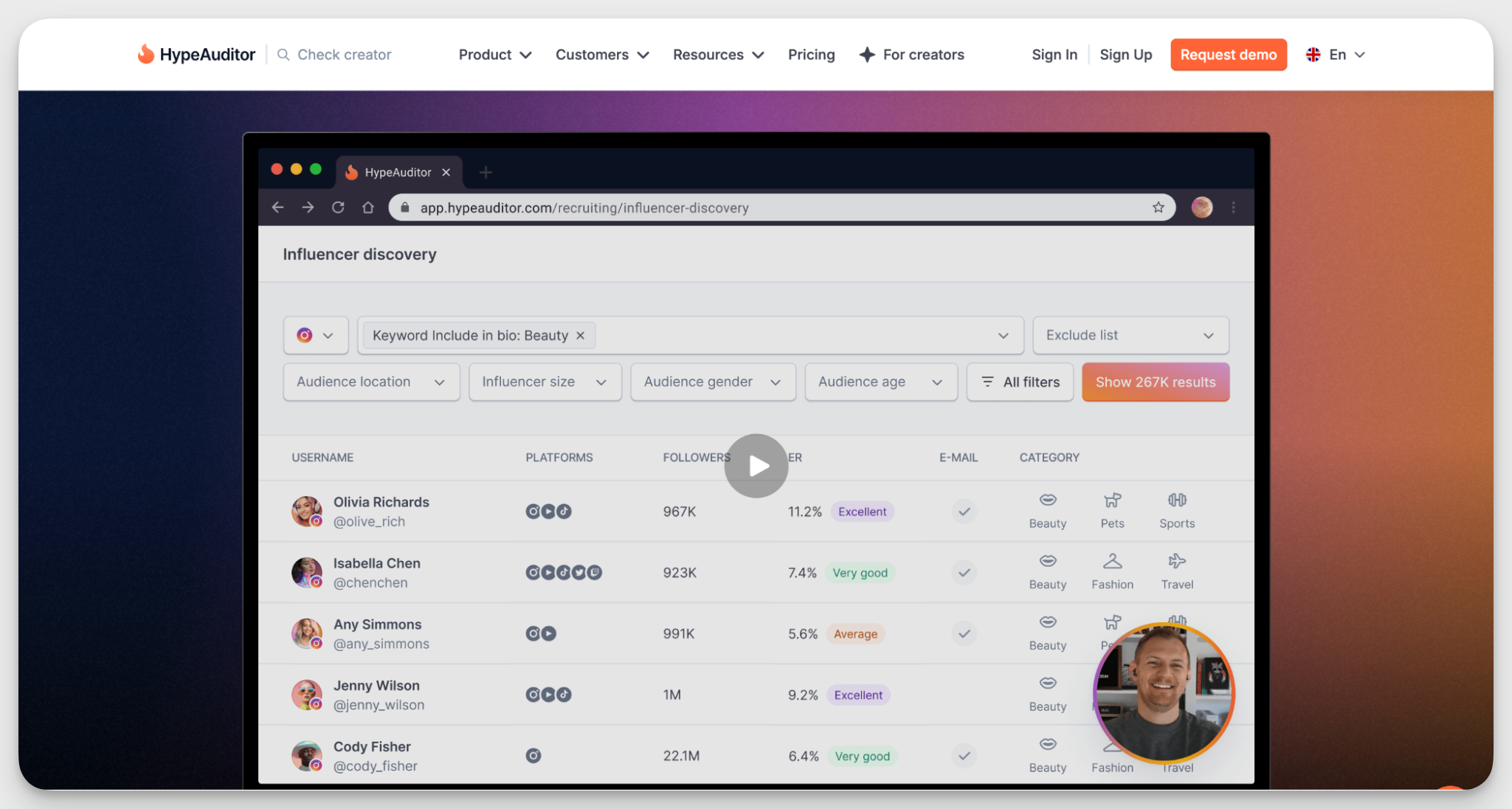Click the All filters button
Screen dimensions: 1512x809
coord(1020,382)
